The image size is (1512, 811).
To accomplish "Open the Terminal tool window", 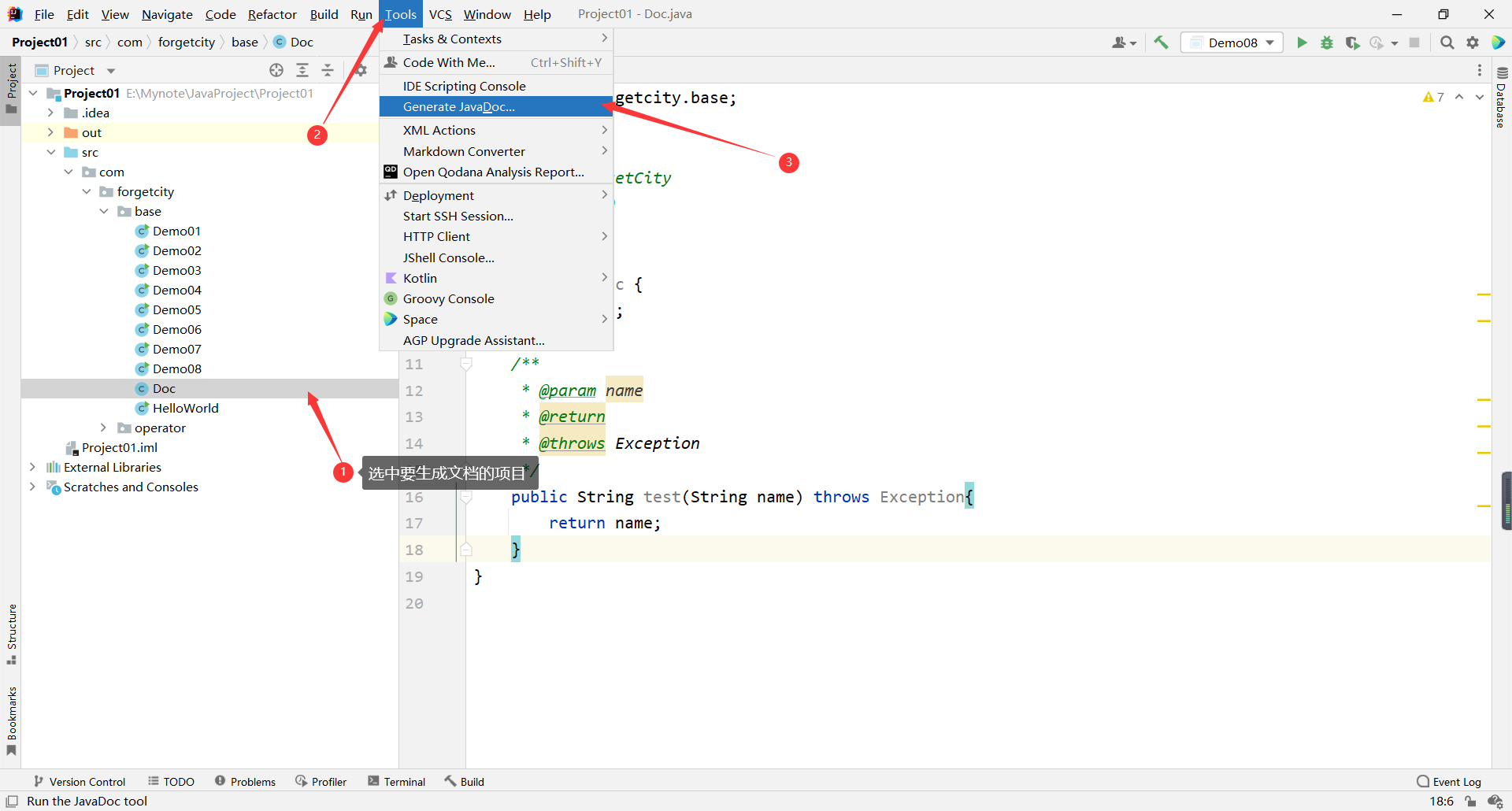I will click(x=396, y=781).
